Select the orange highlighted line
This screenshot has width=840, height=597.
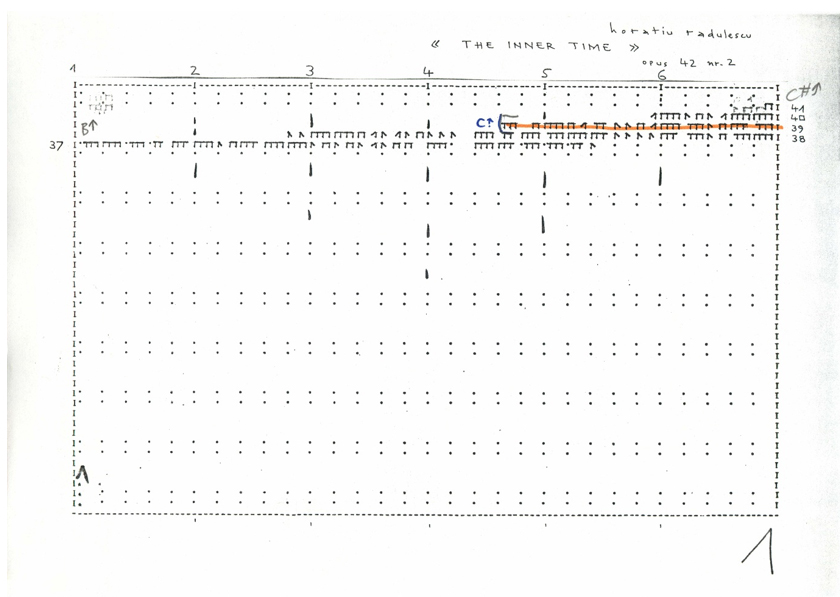point(640,126)
